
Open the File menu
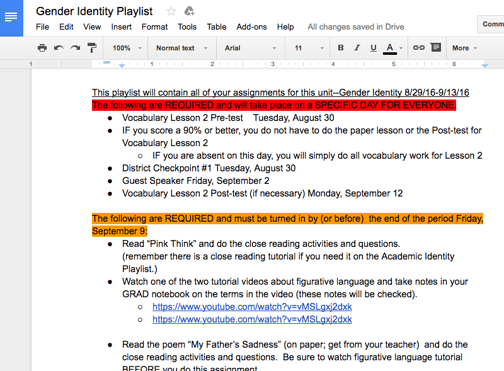[42, 27]
